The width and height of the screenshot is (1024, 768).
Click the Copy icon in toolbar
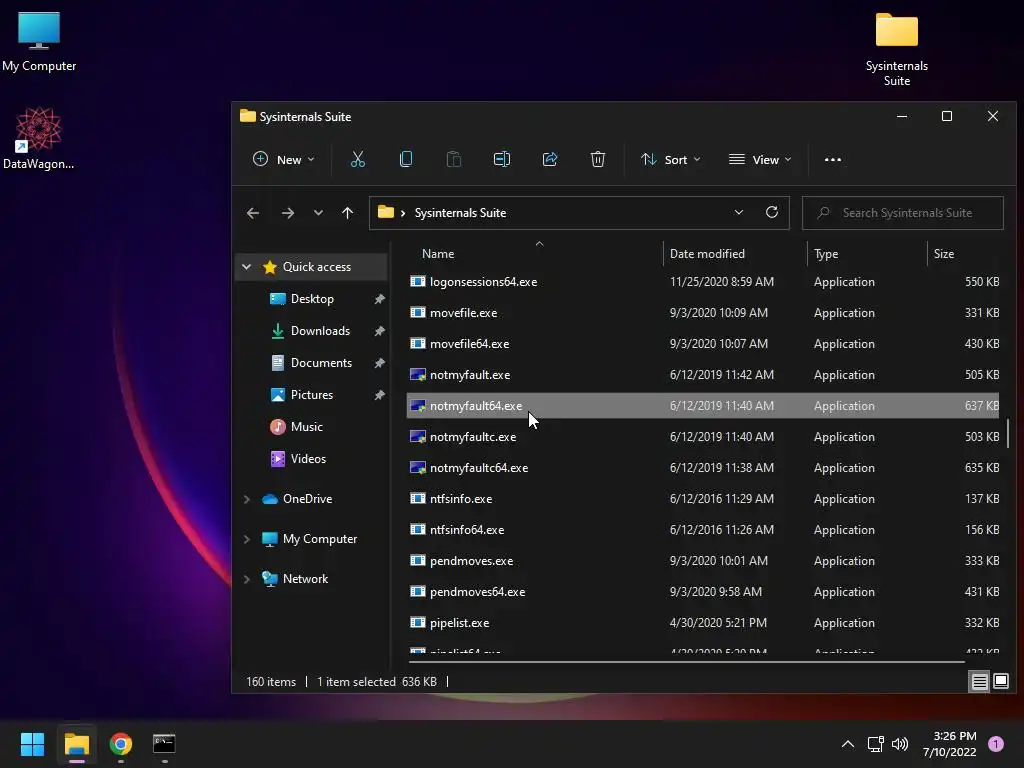(406, 159)
